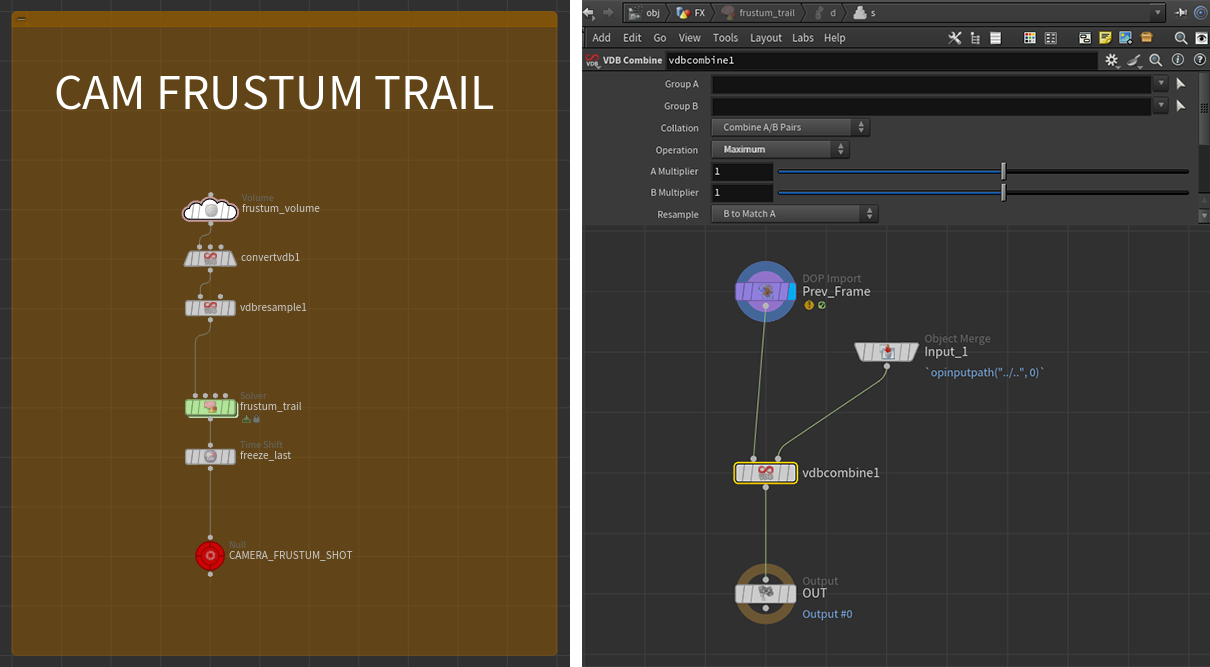Select the frustum_trail solver node

tap(210, 406)
